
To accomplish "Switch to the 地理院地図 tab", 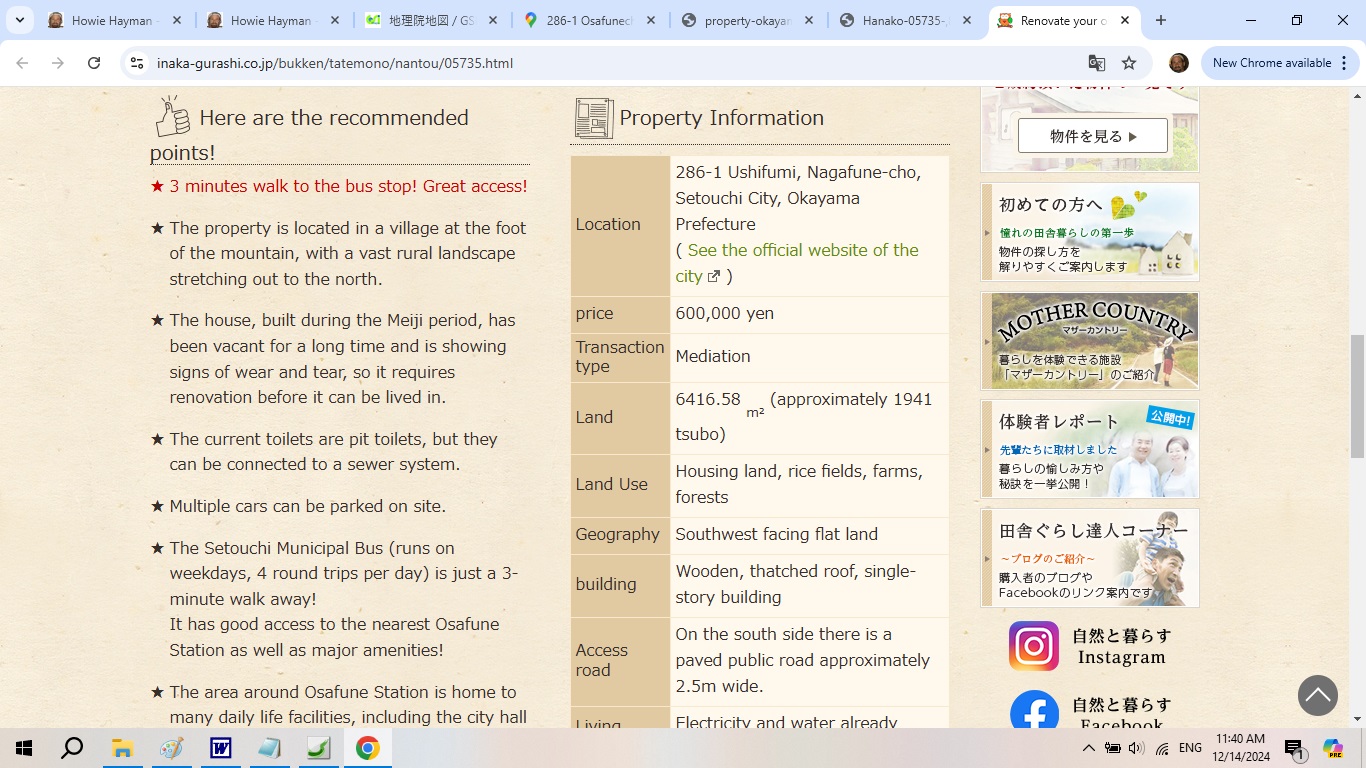I will 430,20.
